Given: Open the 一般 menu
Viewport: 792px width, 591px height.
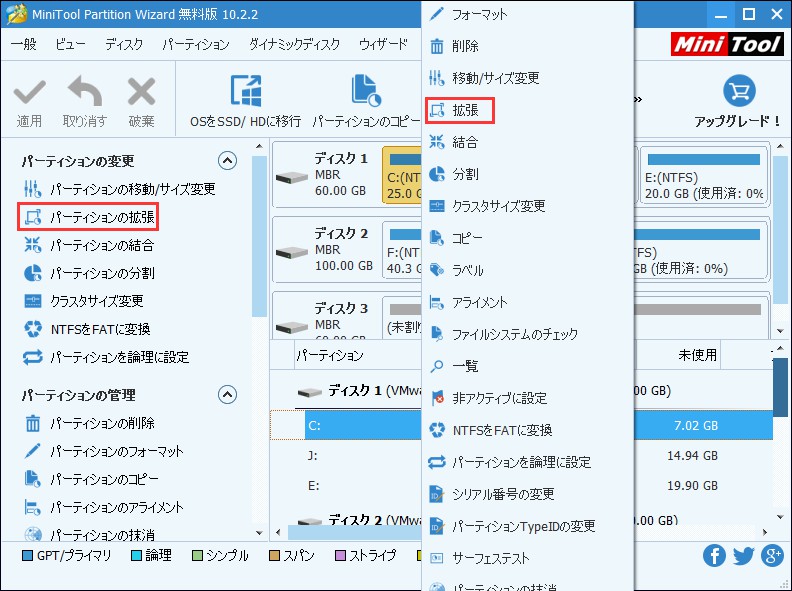Looking at the screenshot, I should [x=23, y=44].
